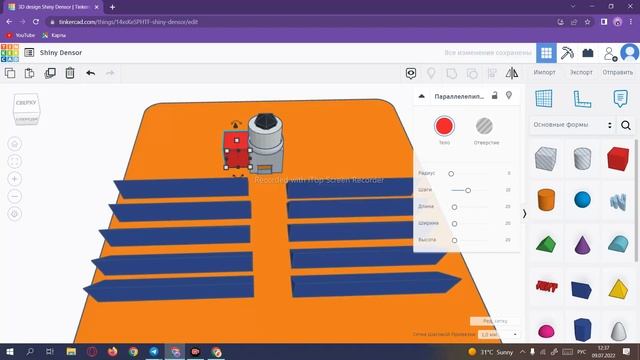The image size is (640, 360).
Task: Zoom out with minus button
Action: tap(15, 196)
